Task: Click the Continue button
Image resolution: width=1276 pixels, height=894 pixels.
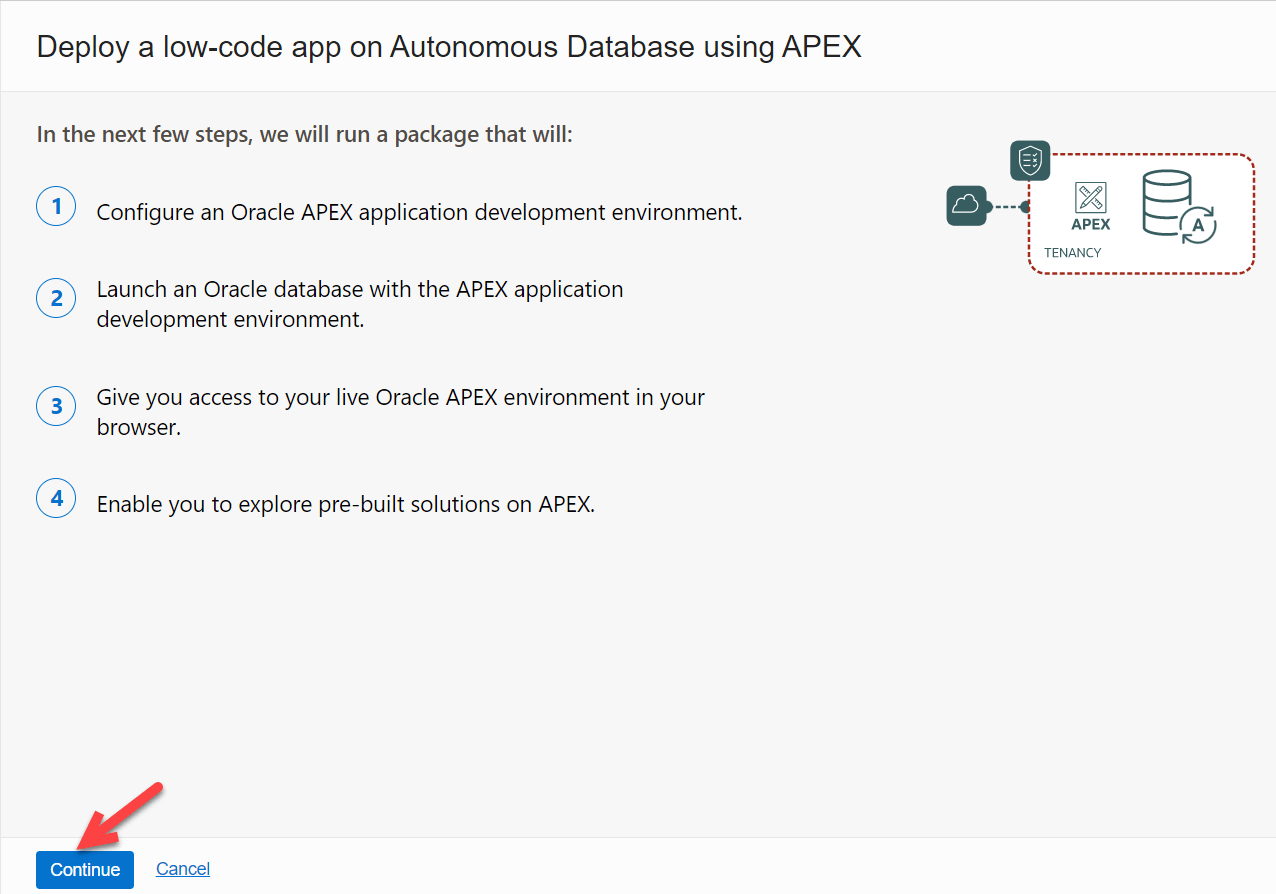Action: click(85, 869)
